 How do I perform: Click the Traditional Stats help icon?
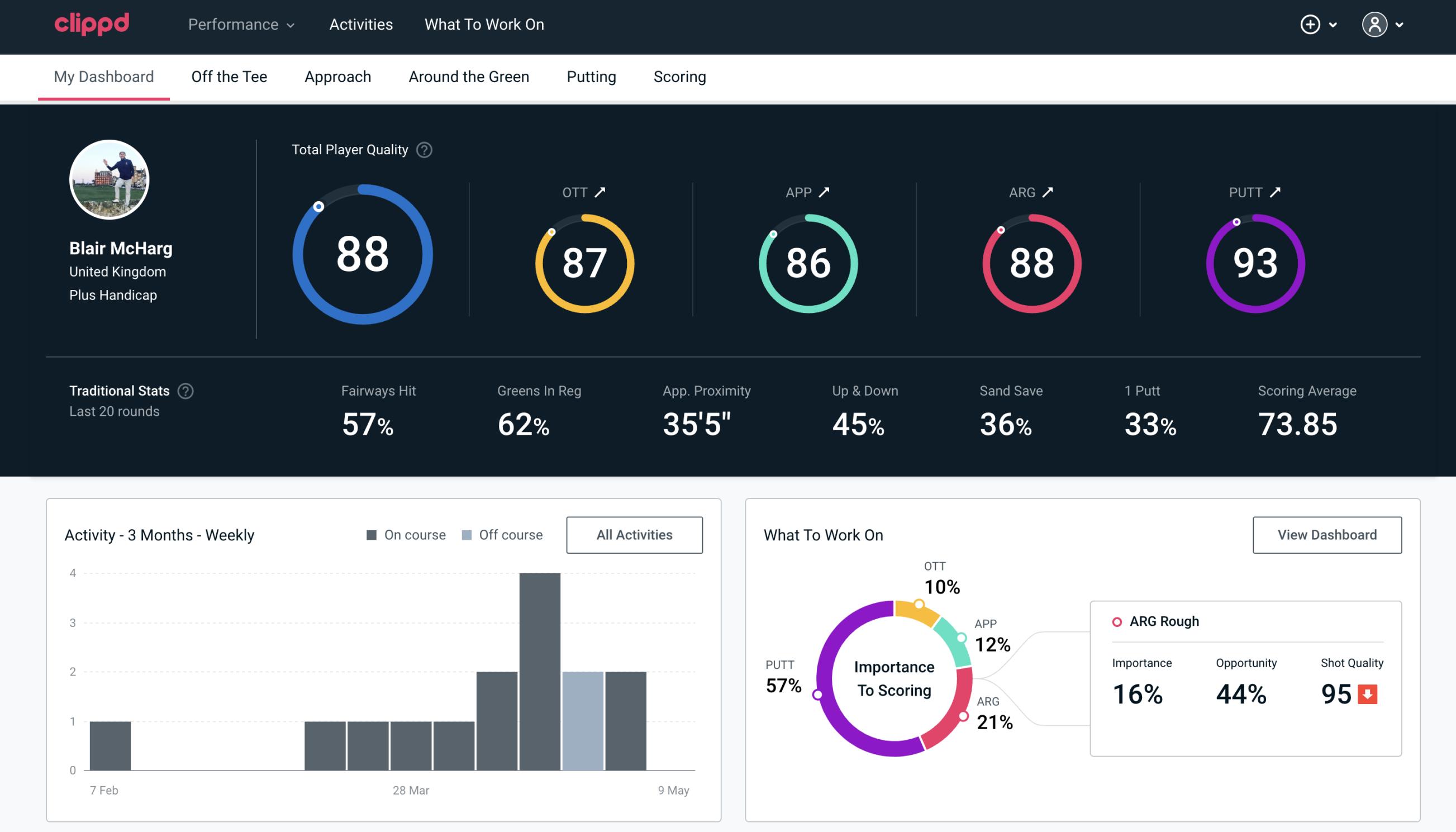point(186,390)
